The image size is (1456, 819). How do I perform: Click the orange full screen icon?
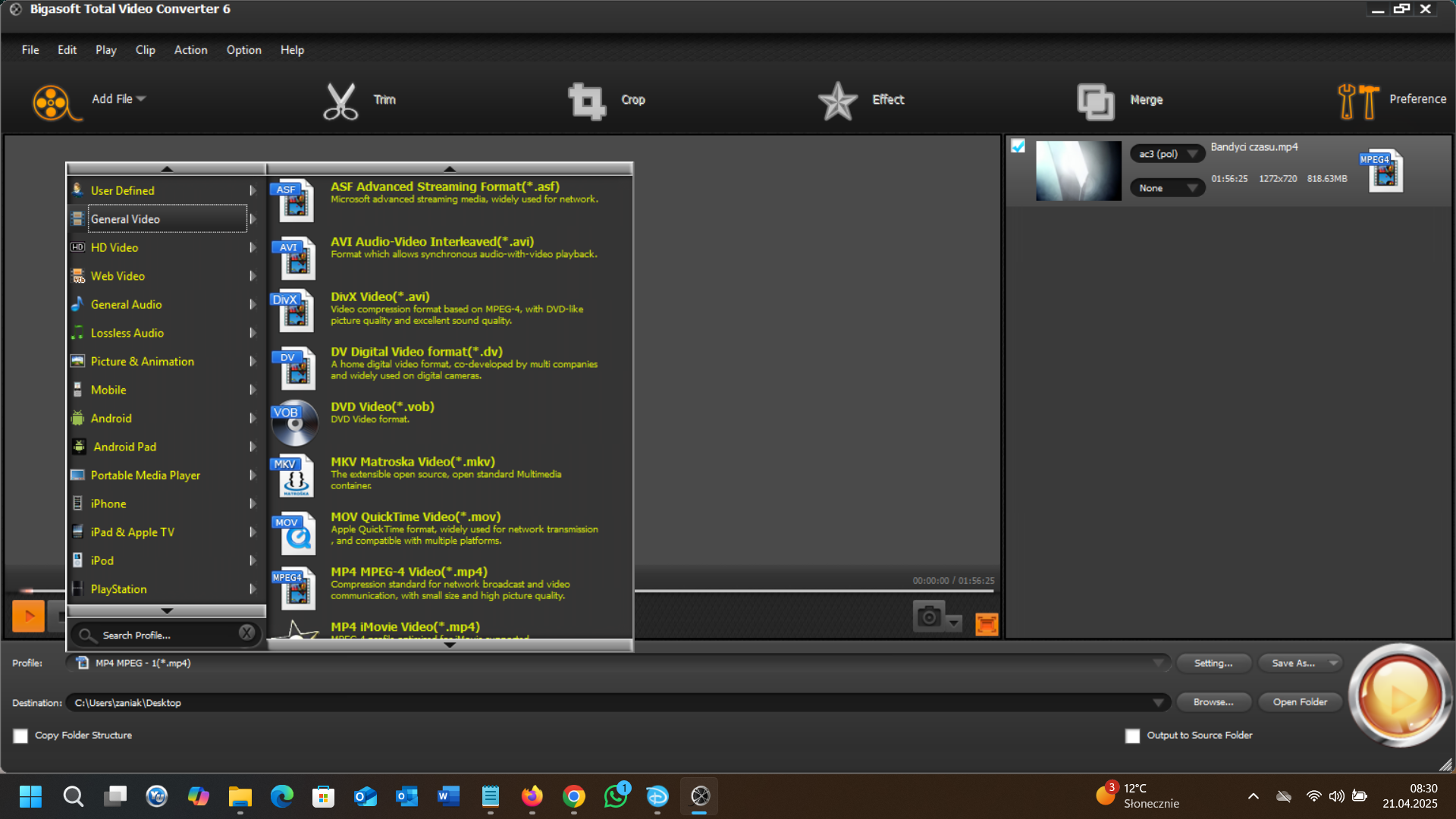987,624
